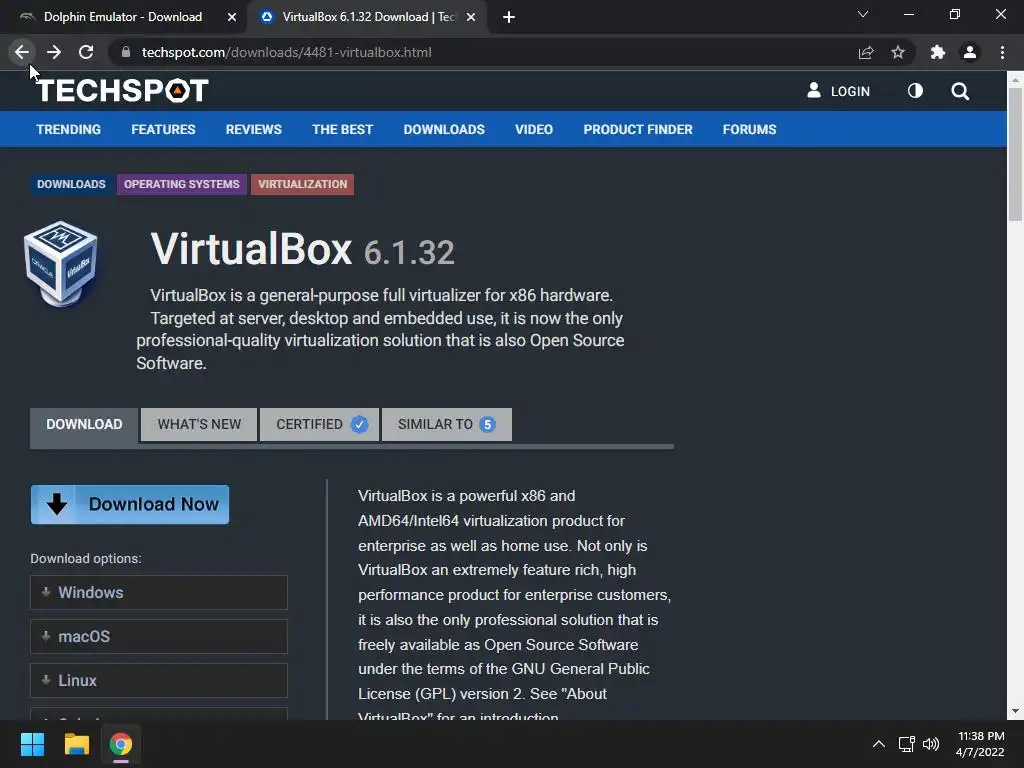This screenshot has width=1024, height=768.
Task: Click the Chrome taskbar icon
Action: (x=121, y=744)
